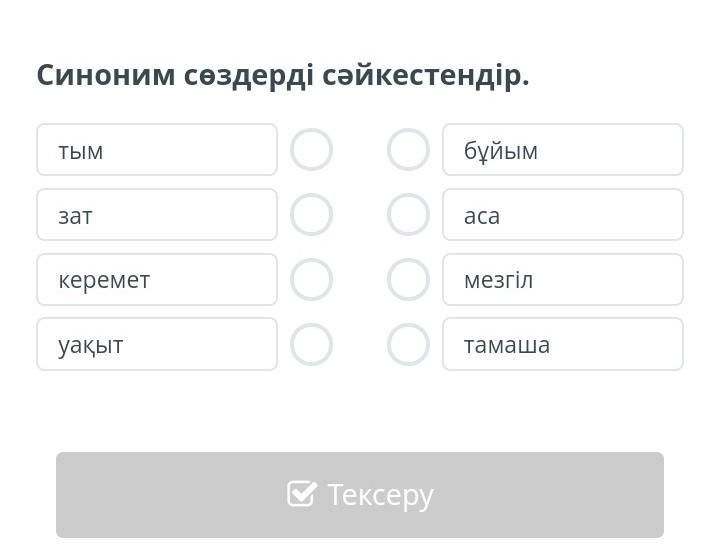Pick the 'тамаша' answer box
720x559 pixels.
tap(562, 345)
